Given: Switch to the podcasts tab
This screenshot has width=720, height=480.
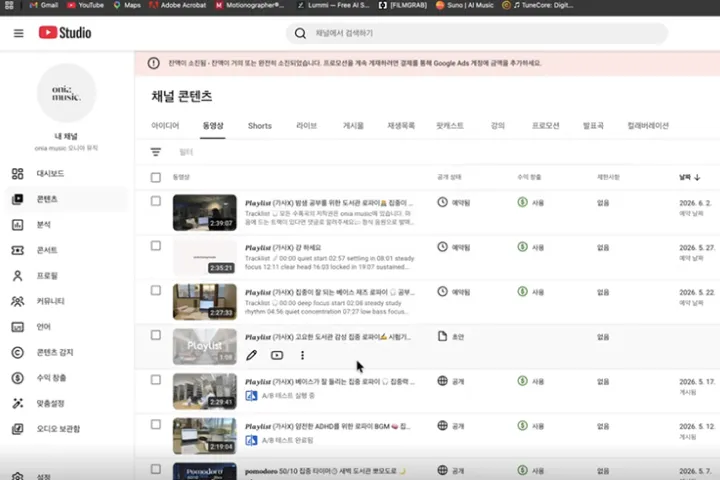Looking at the screenshot, I should (450, 125).
